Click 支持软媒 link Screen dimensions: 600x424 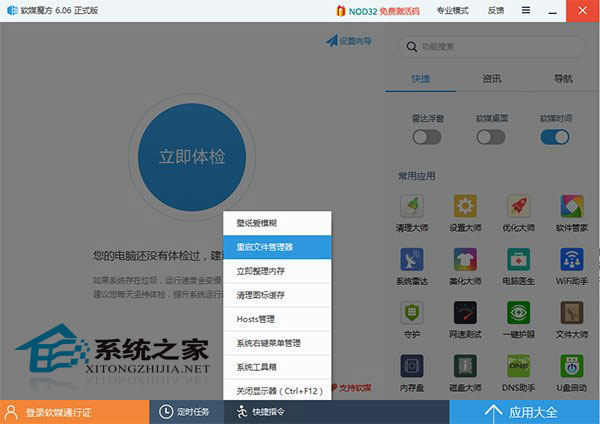355,388
